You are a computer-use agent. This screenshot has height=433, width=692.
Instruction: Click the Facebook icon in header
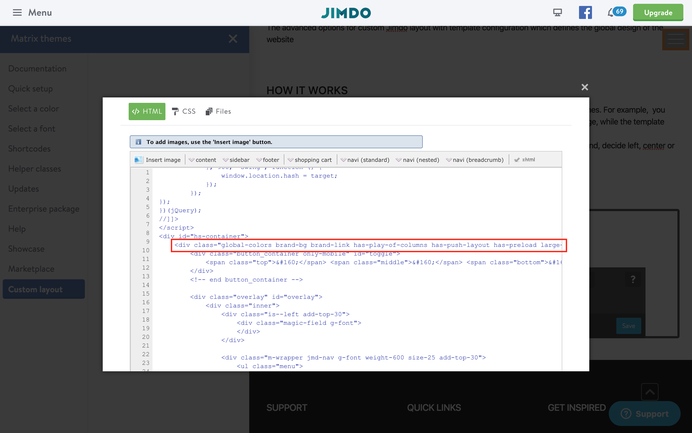tap(585, 12)
